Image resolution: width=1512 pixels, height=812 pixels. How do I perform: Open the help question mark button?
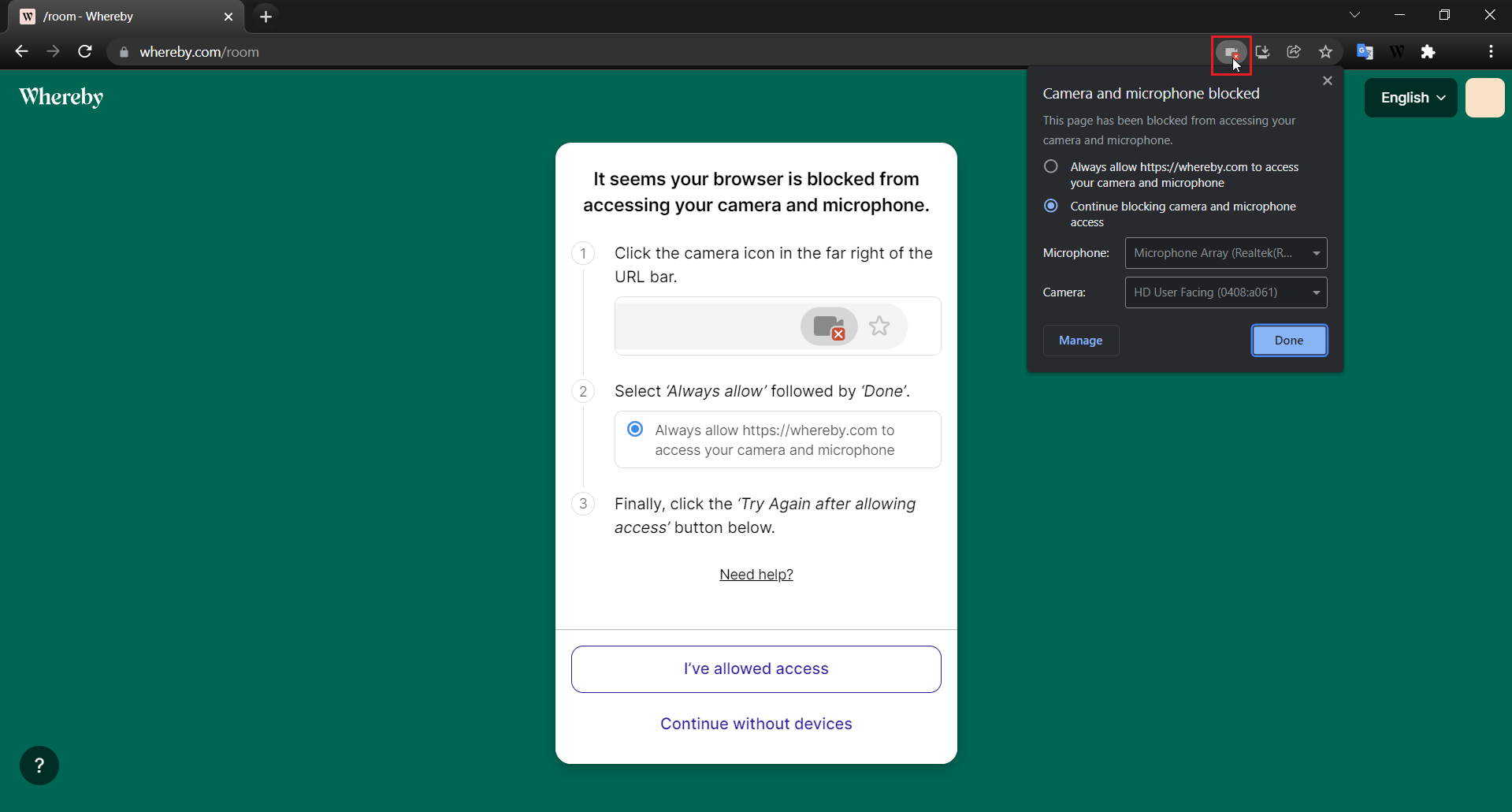[39, 765]
